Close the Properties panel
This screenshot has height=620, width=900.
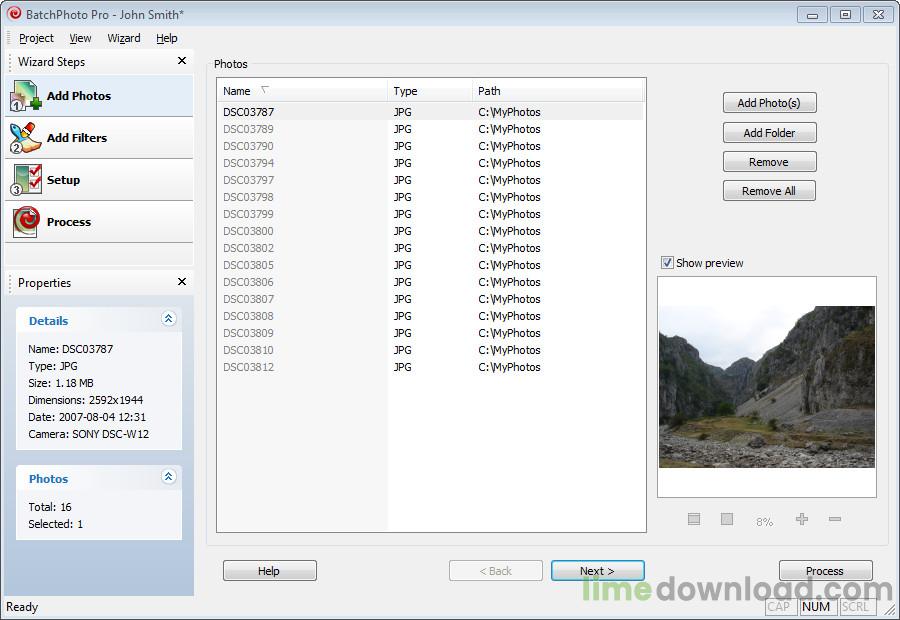[182, 282]
